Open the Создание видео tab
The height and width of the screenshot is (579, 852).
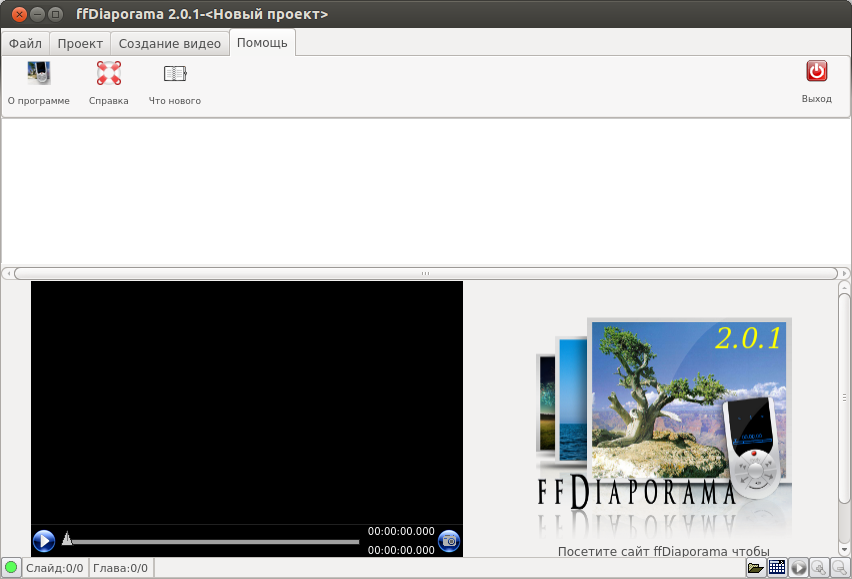[x=170, y=43]
